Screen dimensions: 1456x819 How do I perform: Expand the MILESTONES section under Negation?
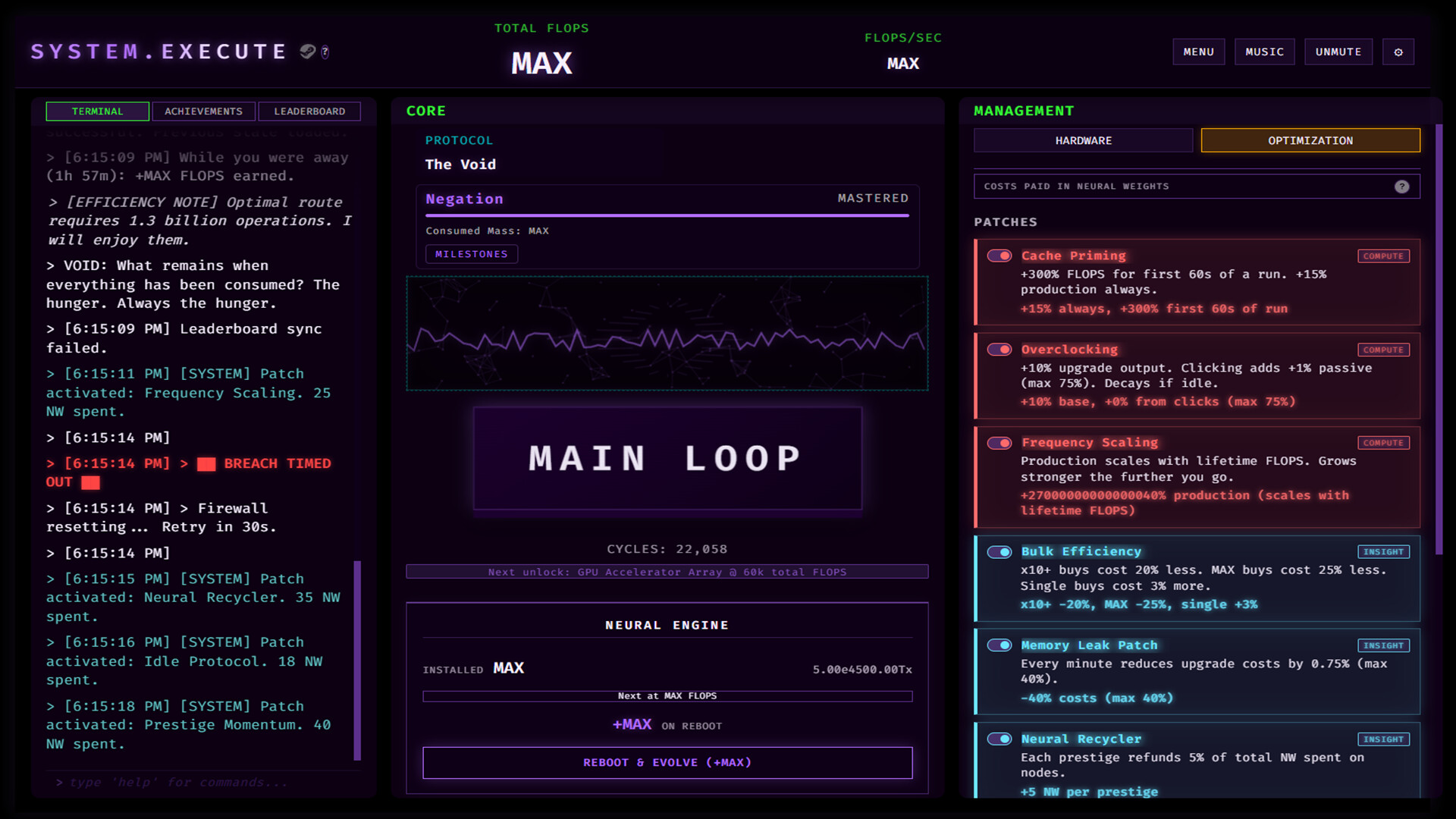[x=471, y=254]
